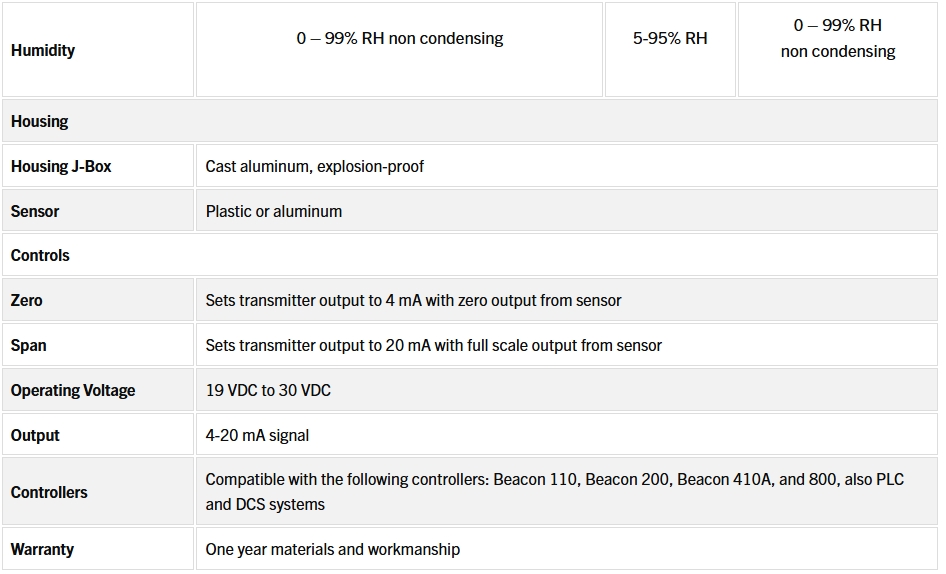The image size is (946, 574).
Task: Click the Humidity row label
Action: (43, 50)
